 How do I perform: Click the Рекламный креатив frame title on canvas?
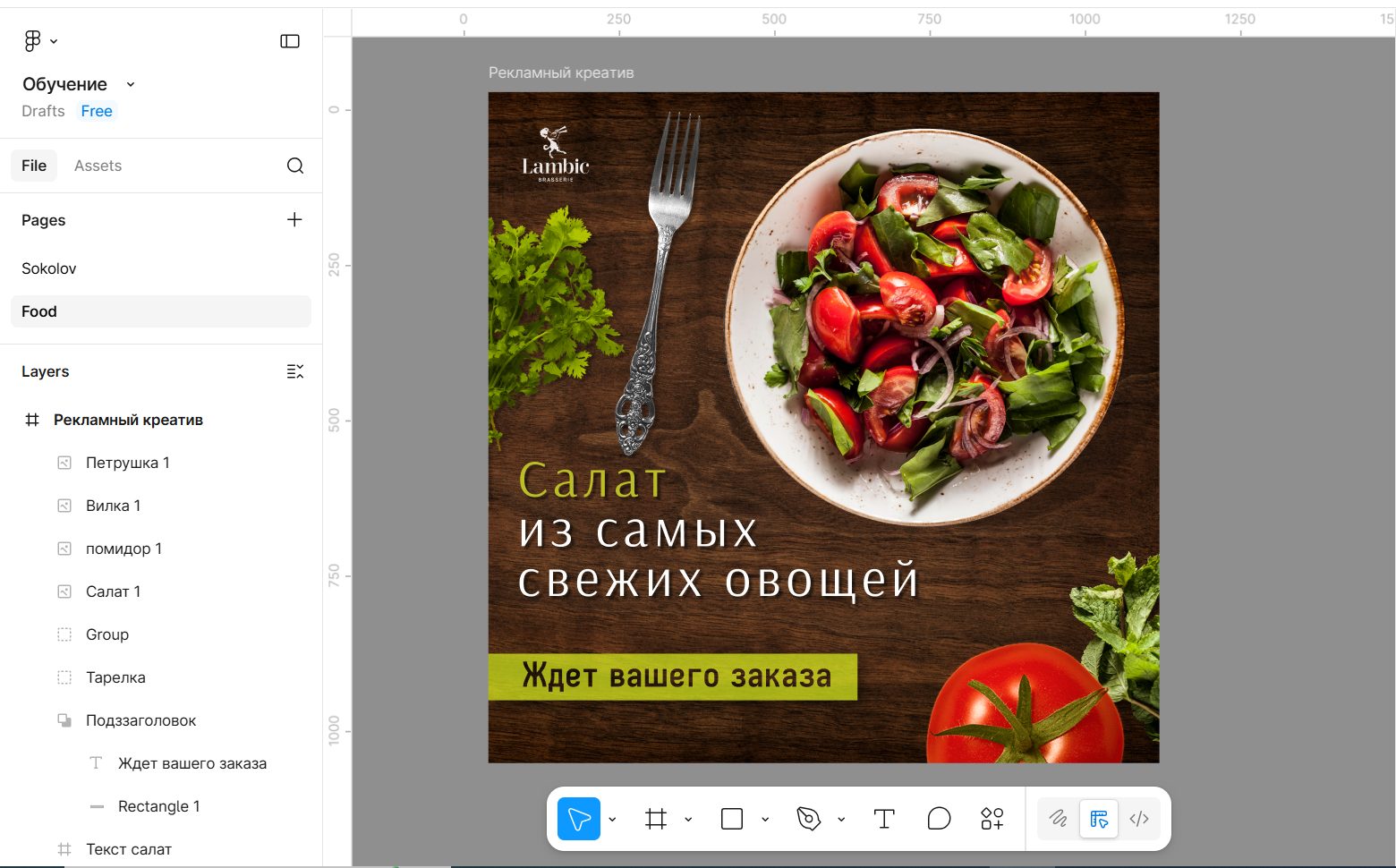click(561, 72)
